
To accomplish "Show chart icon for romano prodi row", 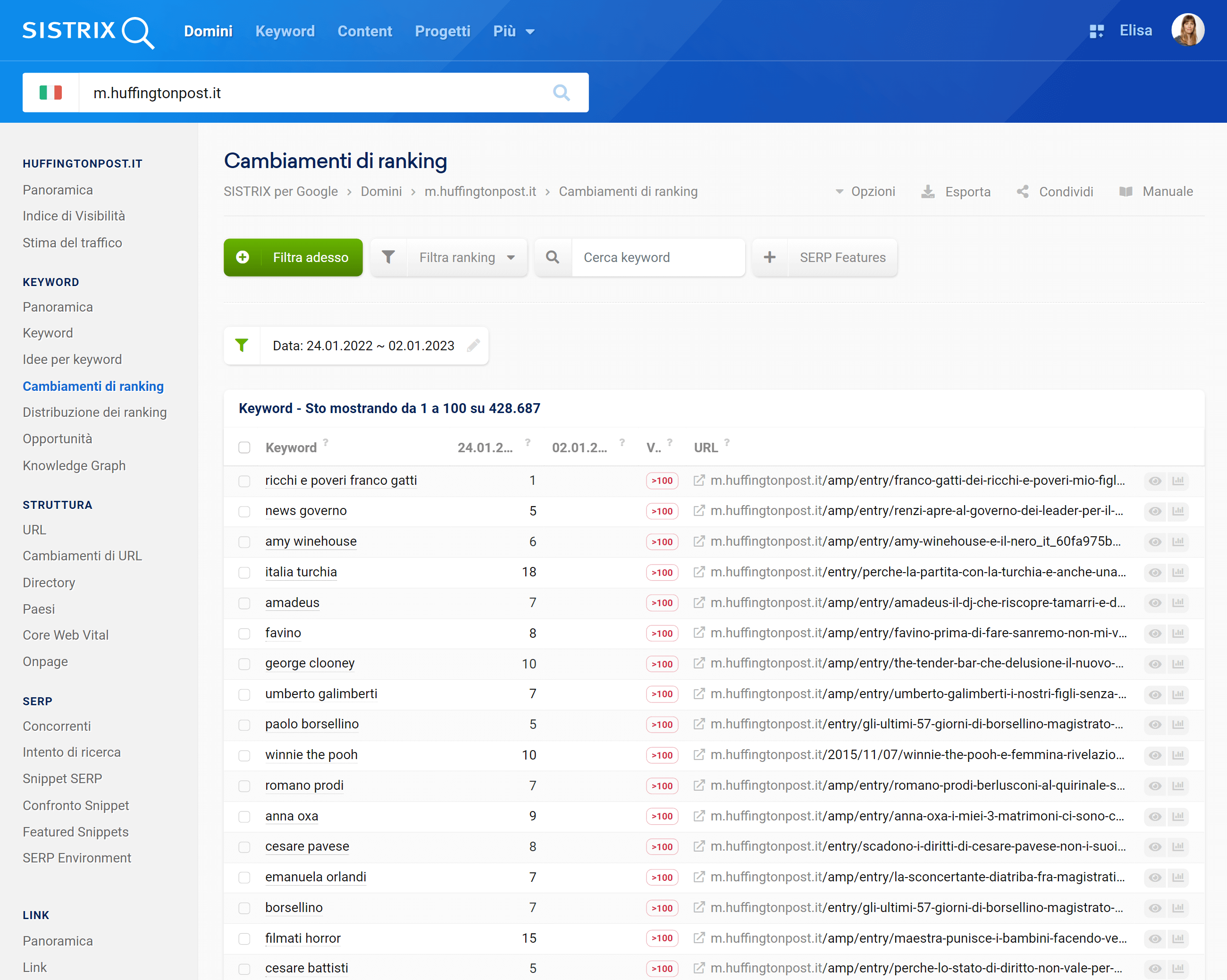I will click(x=1178, y=786).
